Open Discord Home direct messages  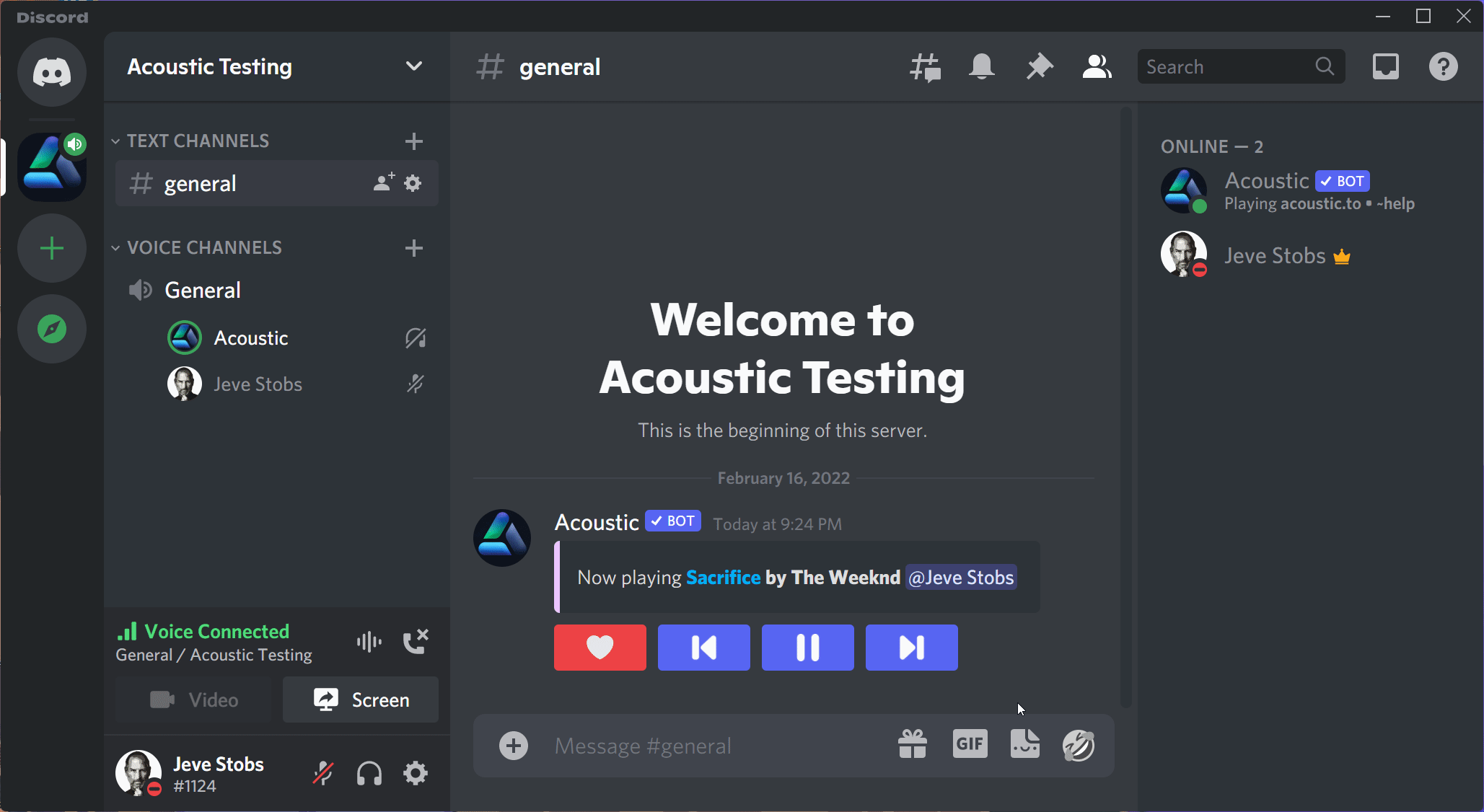pyautogui.click(x=52, y=72)
